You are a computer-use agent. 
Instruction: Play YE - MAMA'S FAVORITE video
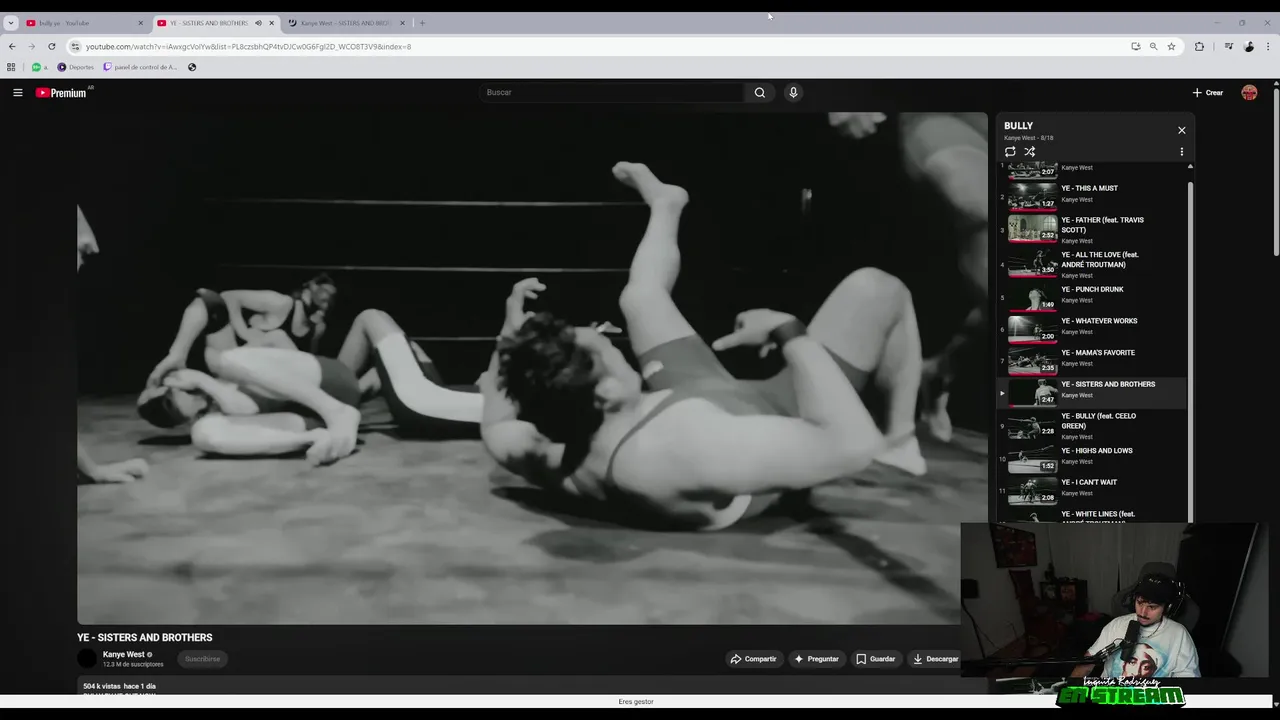1092,360
